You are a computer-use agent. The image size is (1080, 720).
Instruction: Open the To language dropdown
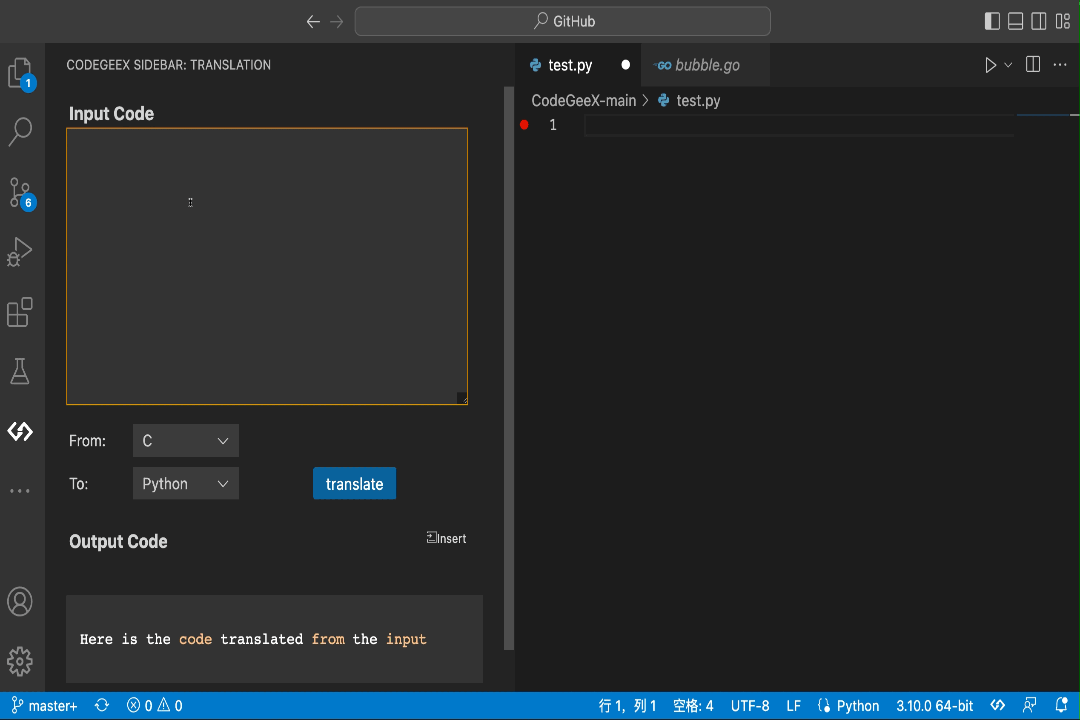(186, 484)
